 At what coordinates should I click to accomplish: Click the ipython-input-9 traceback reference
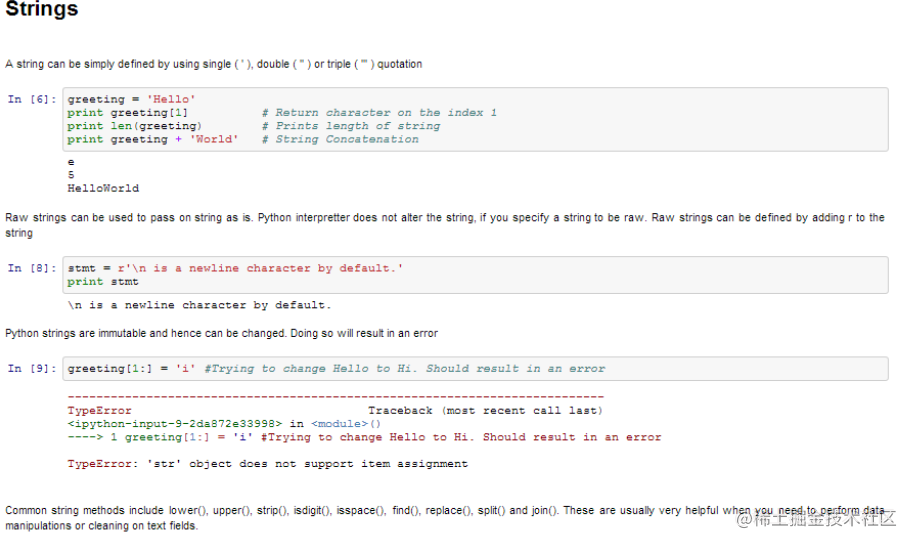(x=175, y=424)
